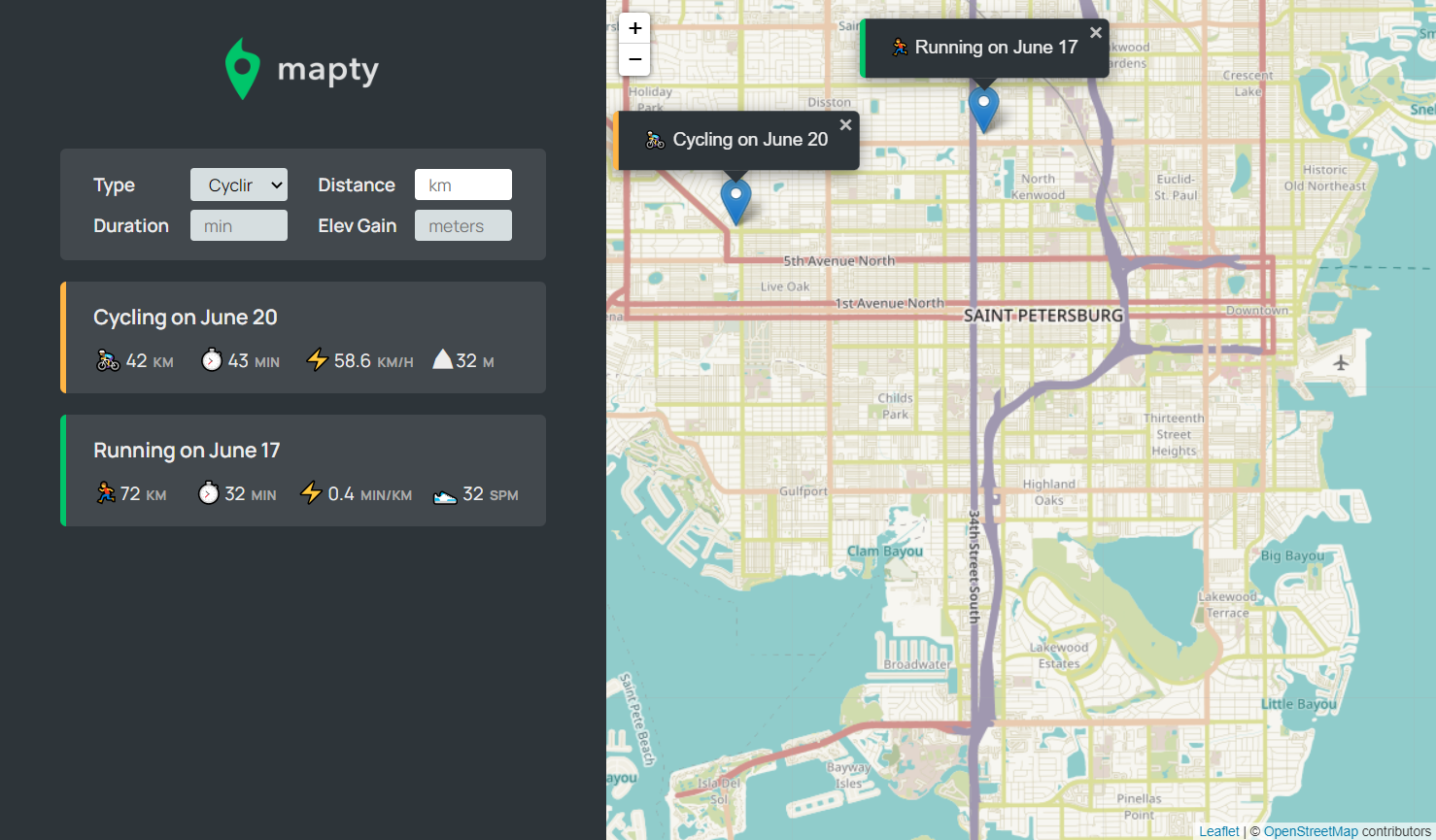Screen dimensions: 1436x840
Task: Click the timer icon showing 32 MIN
Action: click(209, 492)
